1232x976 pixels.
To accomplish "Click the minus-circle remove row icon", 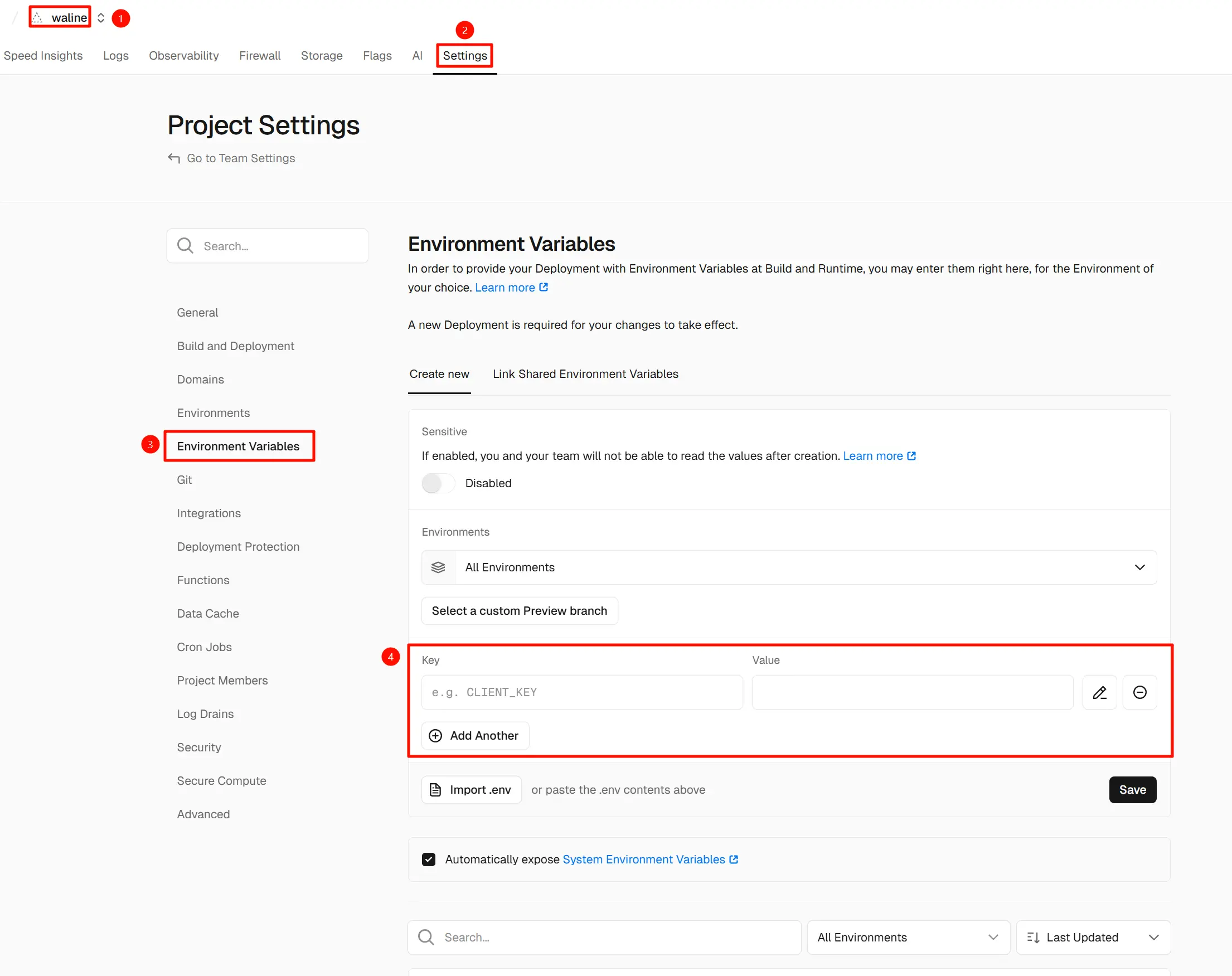I will pyautogui.click(x=1139, y=692).
